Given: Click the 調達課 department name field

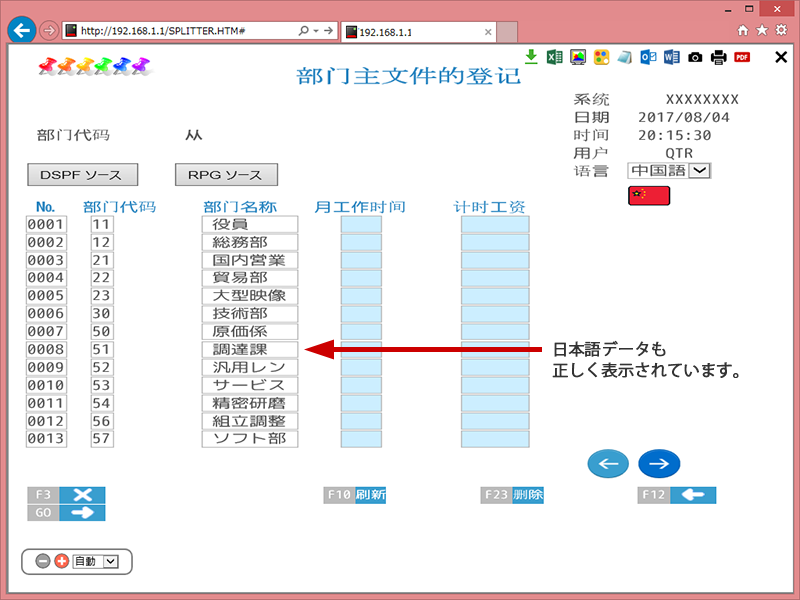Looking at the screenshot, I should pyautogui.click(x=250, y=349).
